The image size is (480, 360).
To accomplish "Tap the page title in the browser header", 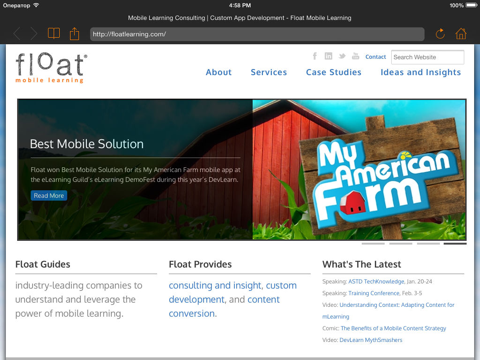I will pos(239,18).
